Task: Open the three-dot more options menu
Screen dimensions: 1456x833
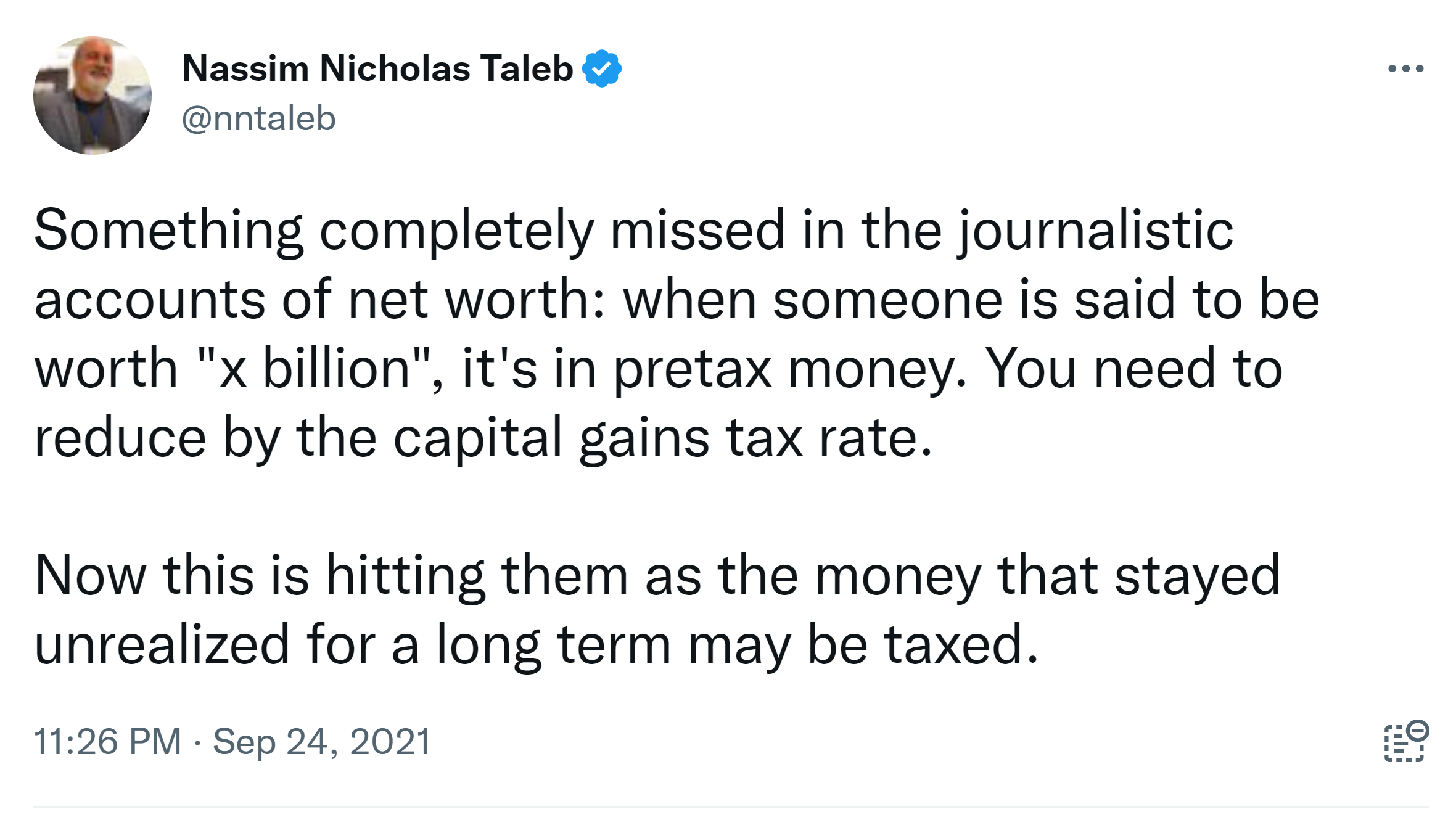Action: point(1405,68)
